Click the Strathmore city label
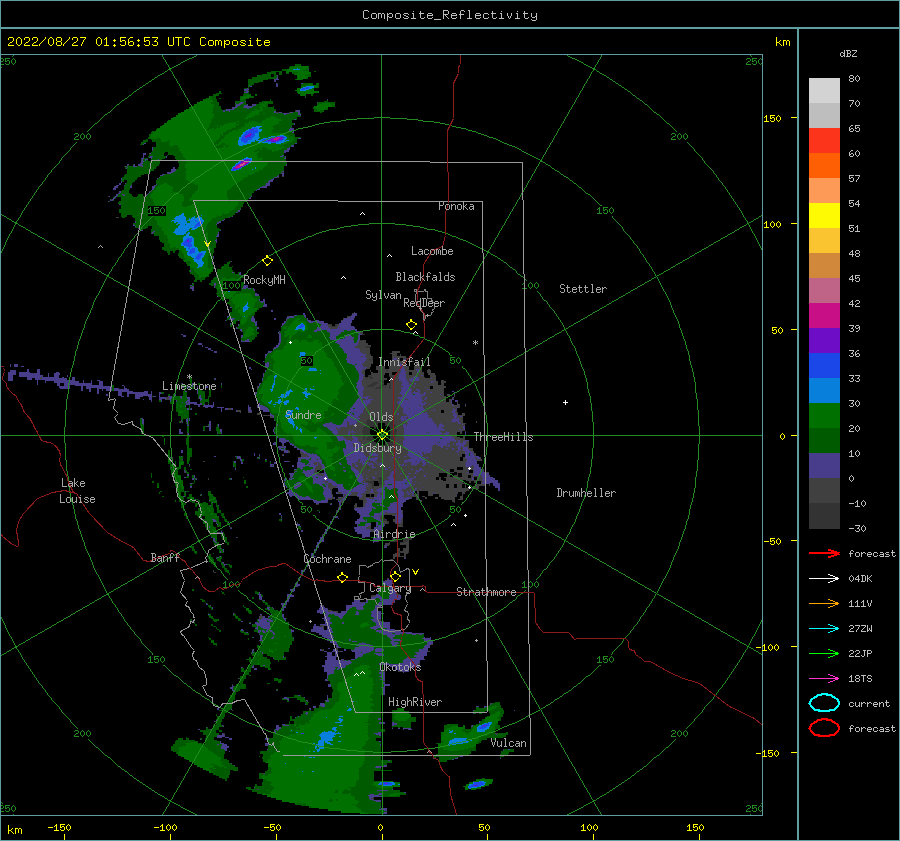The image size is (900, 841). tap(486, 592)
